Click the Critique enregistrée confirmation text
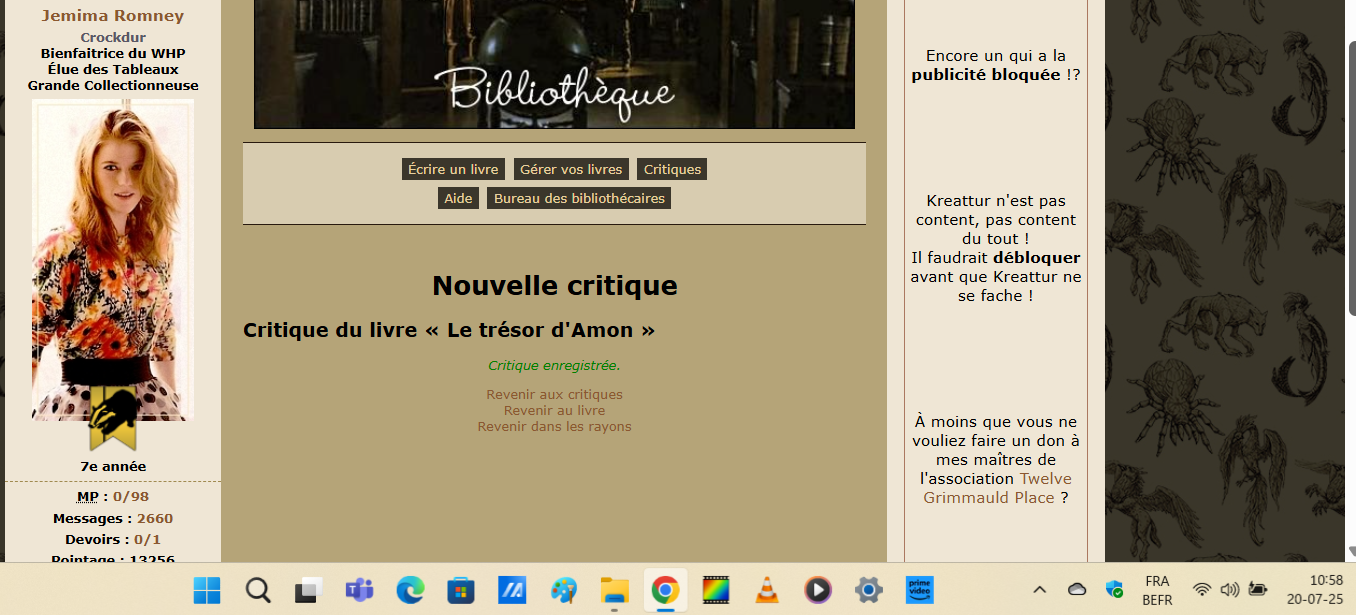This screenshot has height=615, width=1356. click(x=554, y=366)
